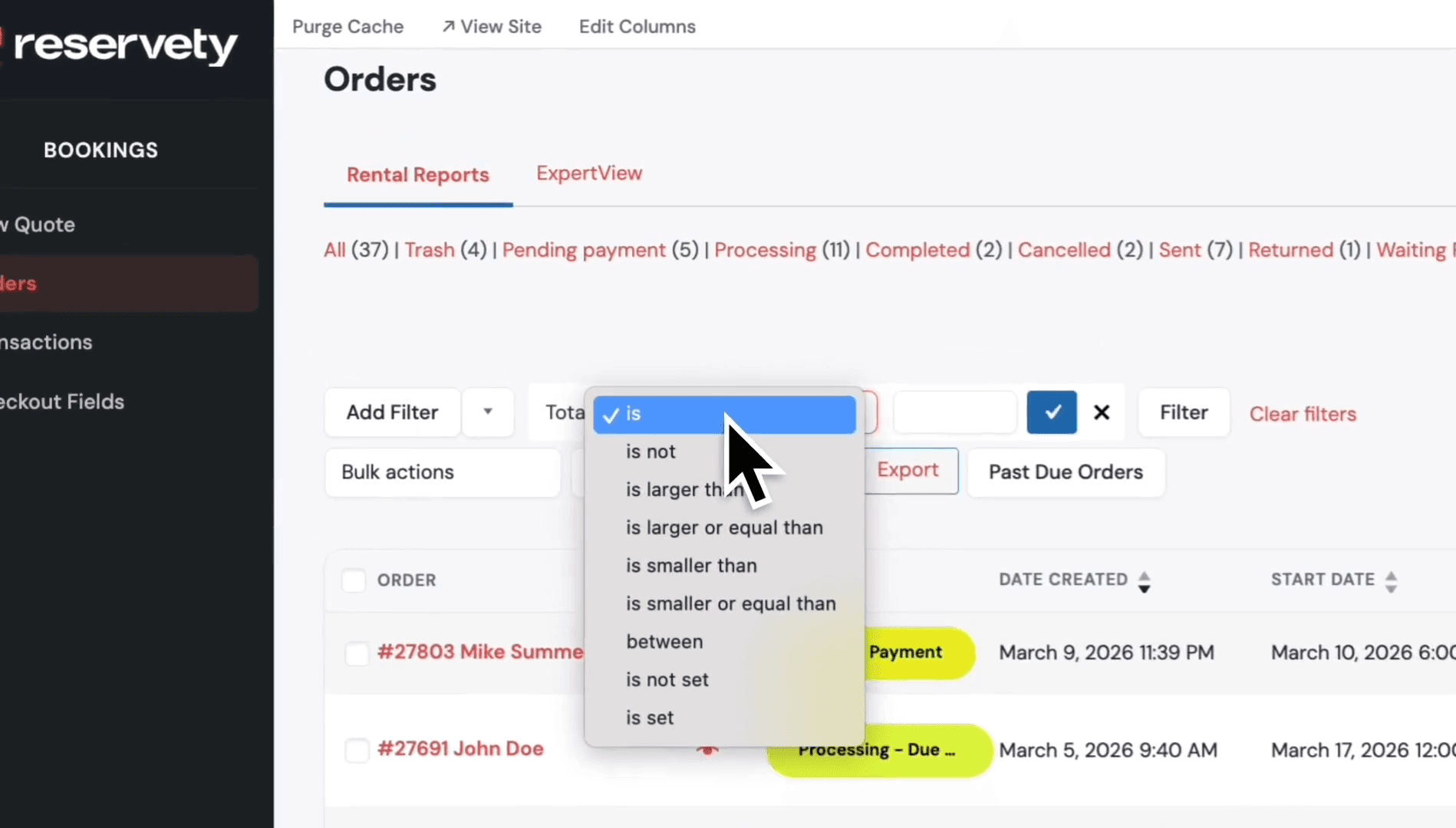
Task: Open the Bulk actions dropdown
Action: coord(443,472)
